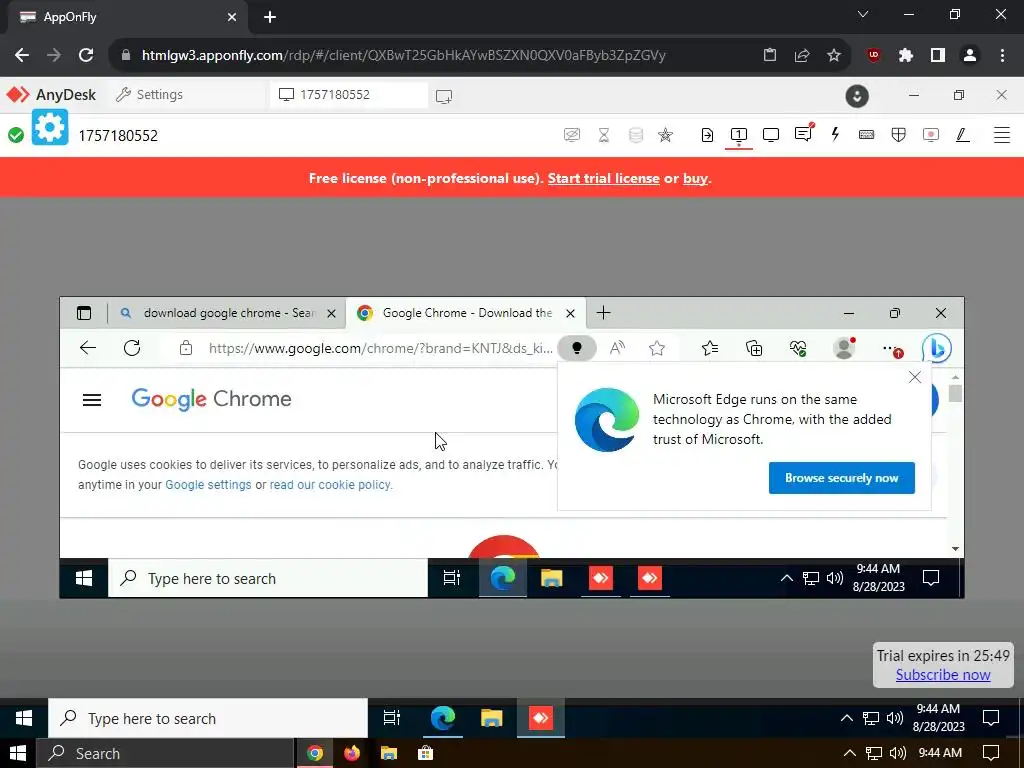Click Browse securely now button

tap(841, 478)
